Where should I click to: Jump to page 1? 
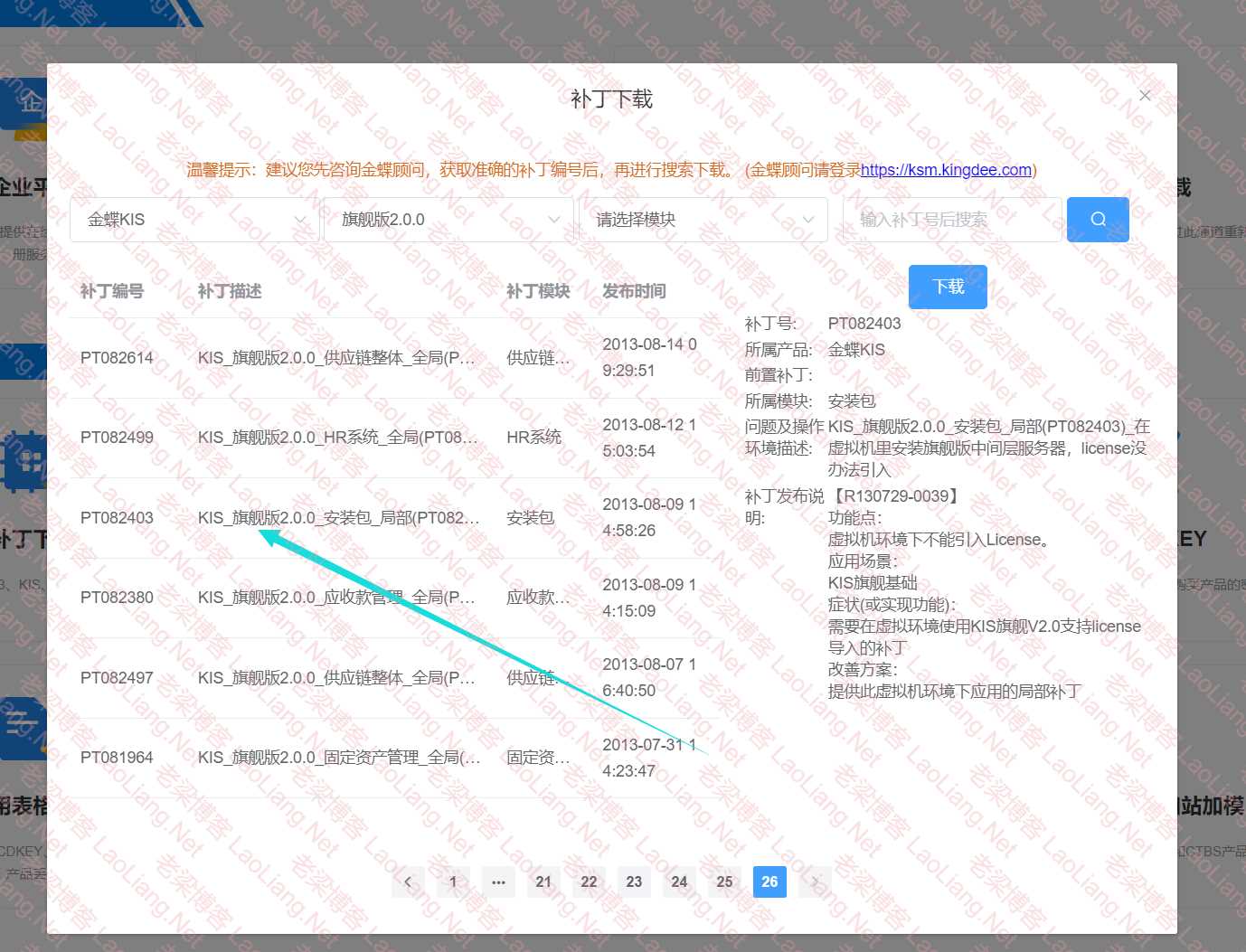(453, 881)
